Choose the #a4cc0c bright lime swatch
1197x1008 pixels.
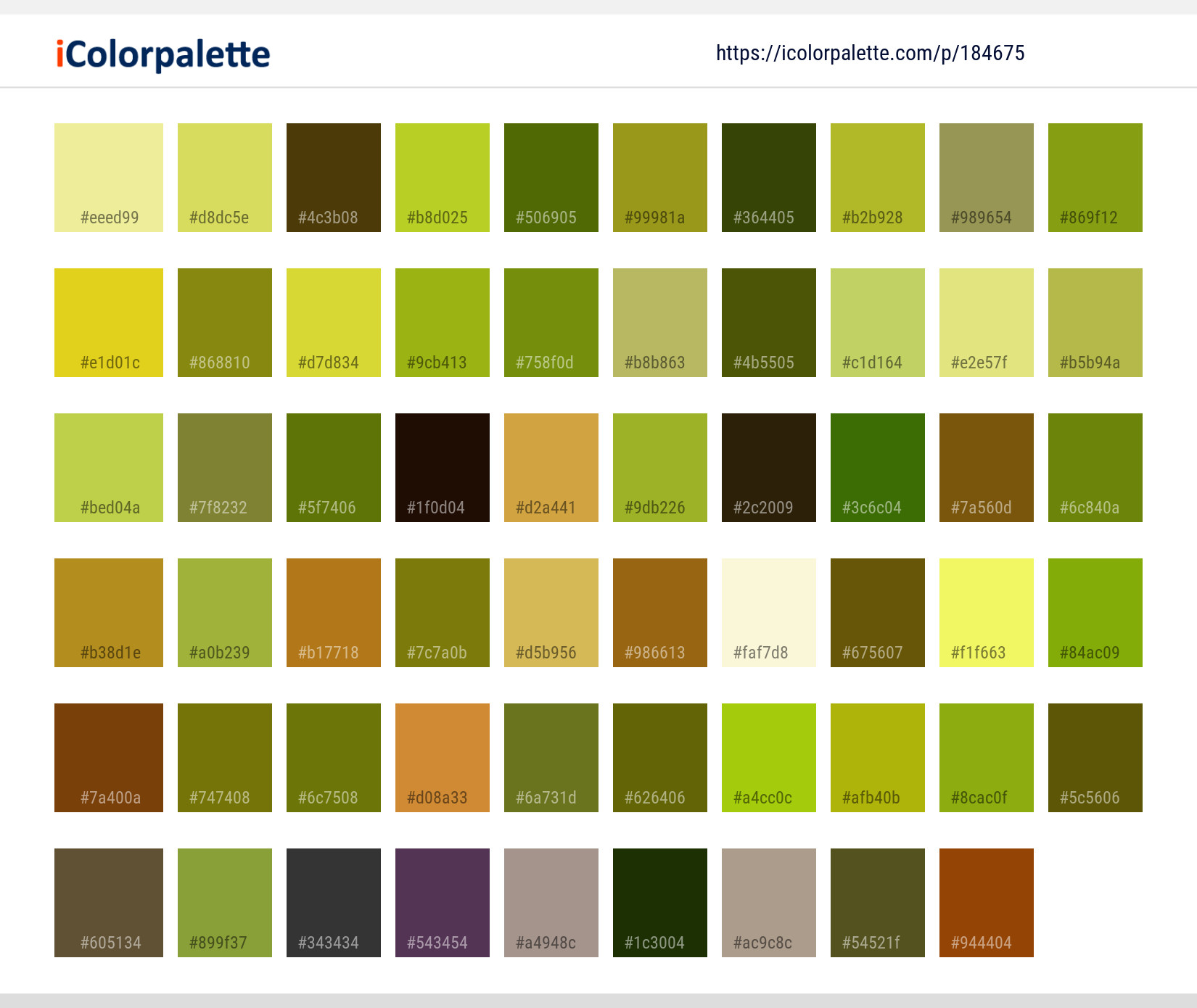(769, 758)
